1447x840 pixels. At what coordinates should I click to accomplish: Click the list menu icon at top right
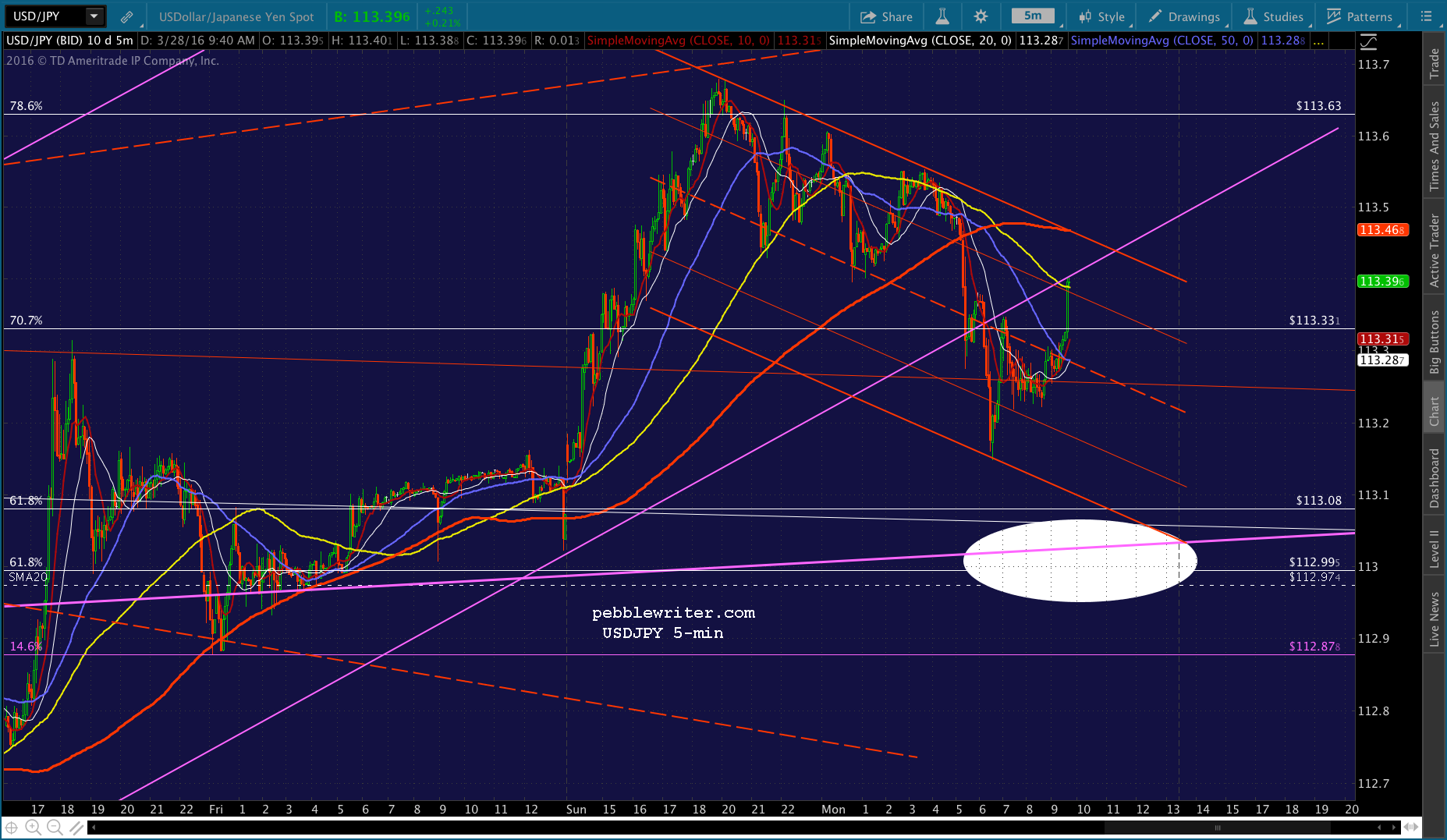[x=1427, y=16]
